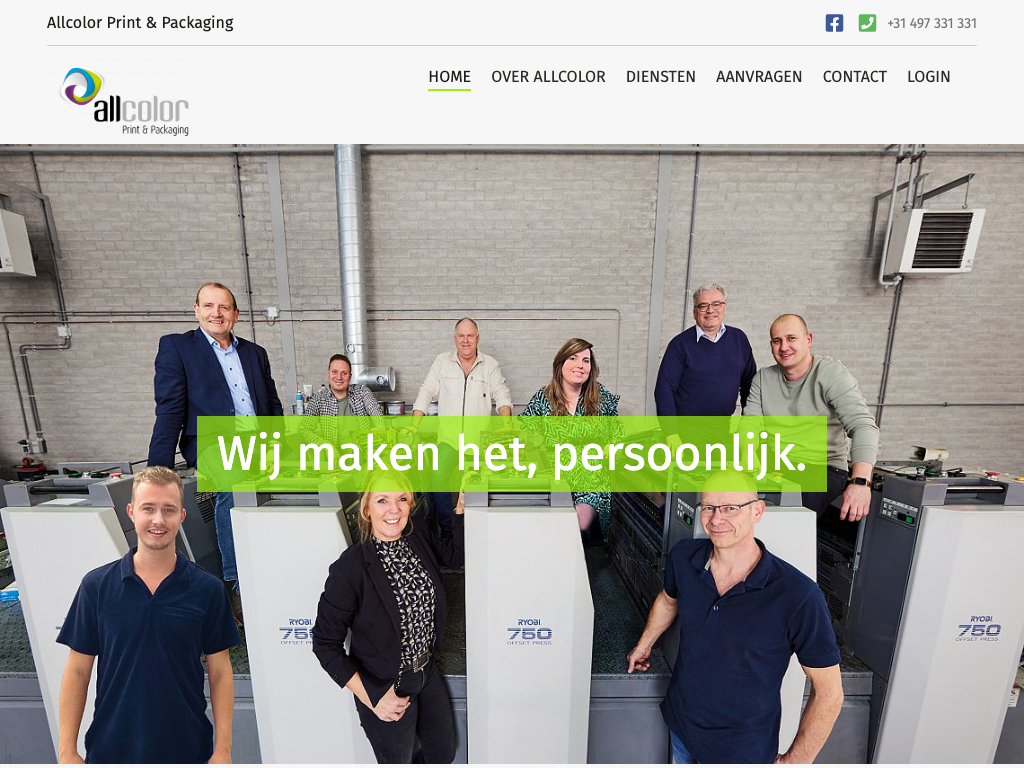This screenshot has height=768, width=1024.
Task: Select AANVRAGEN in the navigation bar
Action: click(x=759, y=76)
